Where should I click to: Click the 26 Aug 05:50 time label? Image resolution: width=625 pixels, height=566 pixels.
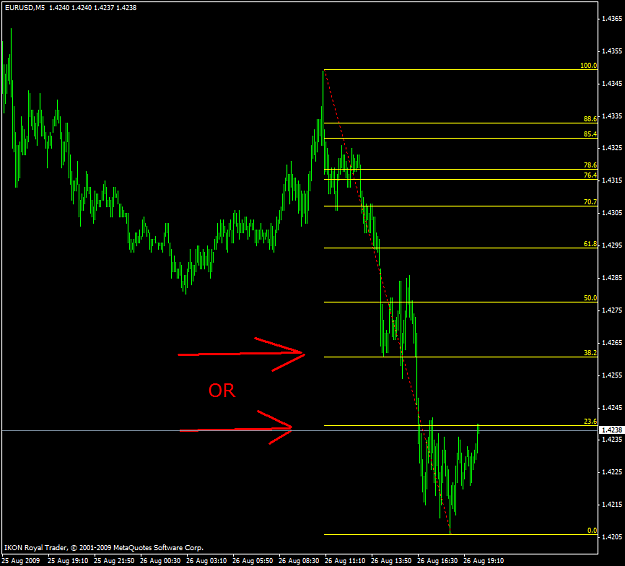(253, 561)
